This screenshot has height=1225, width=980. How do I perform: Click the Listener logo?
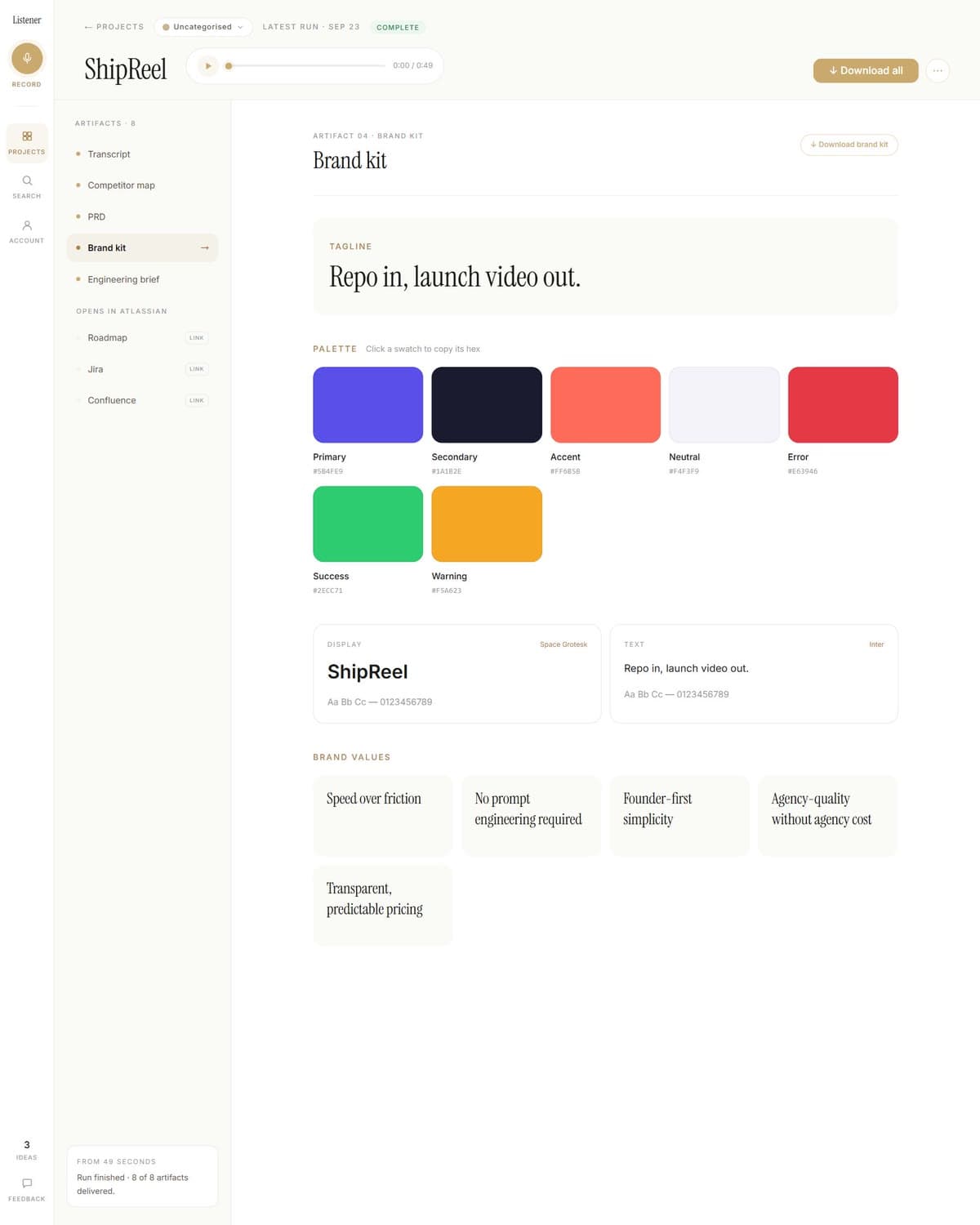click(27, 20)
